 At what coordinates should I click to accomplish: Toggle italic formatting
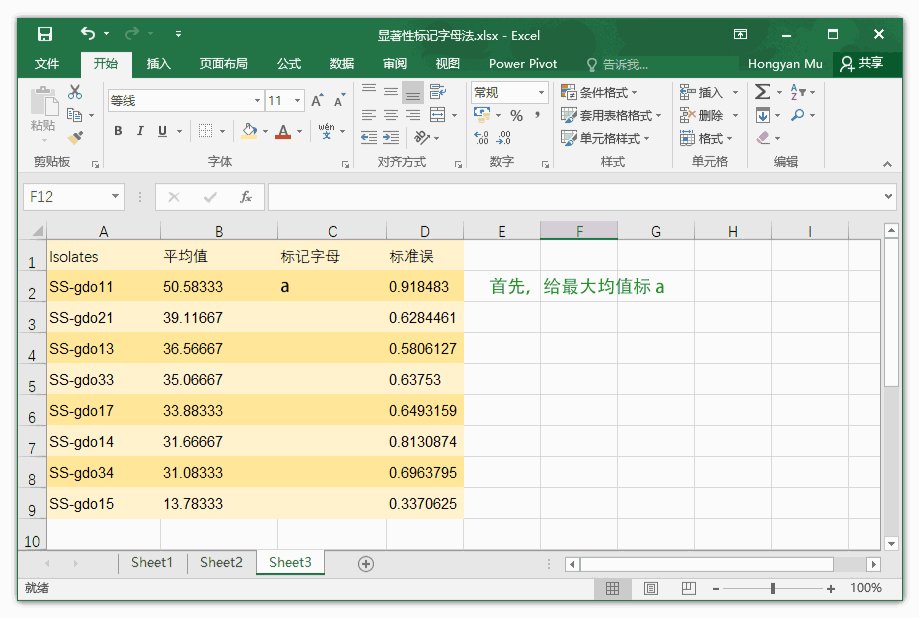pyautogui.click(x=140, y=131)
